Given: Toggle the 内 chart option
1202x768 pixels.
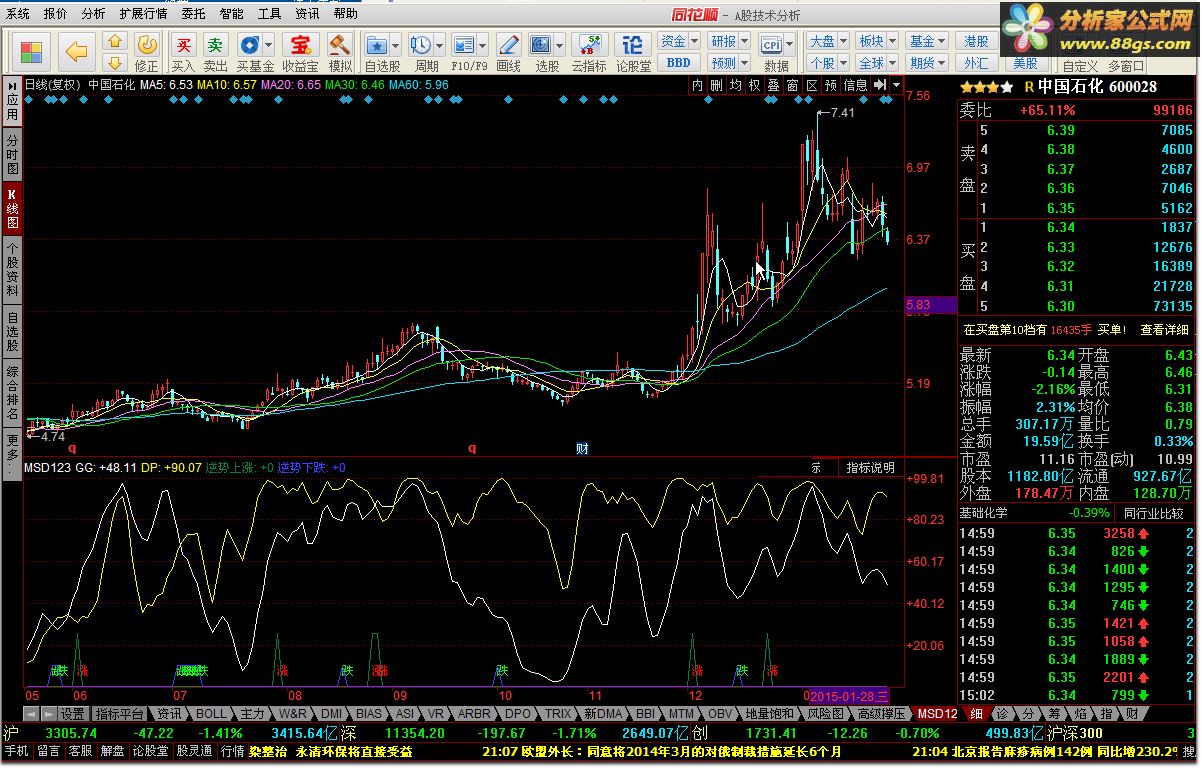Looking at the screenshot, I should (698, 85).
